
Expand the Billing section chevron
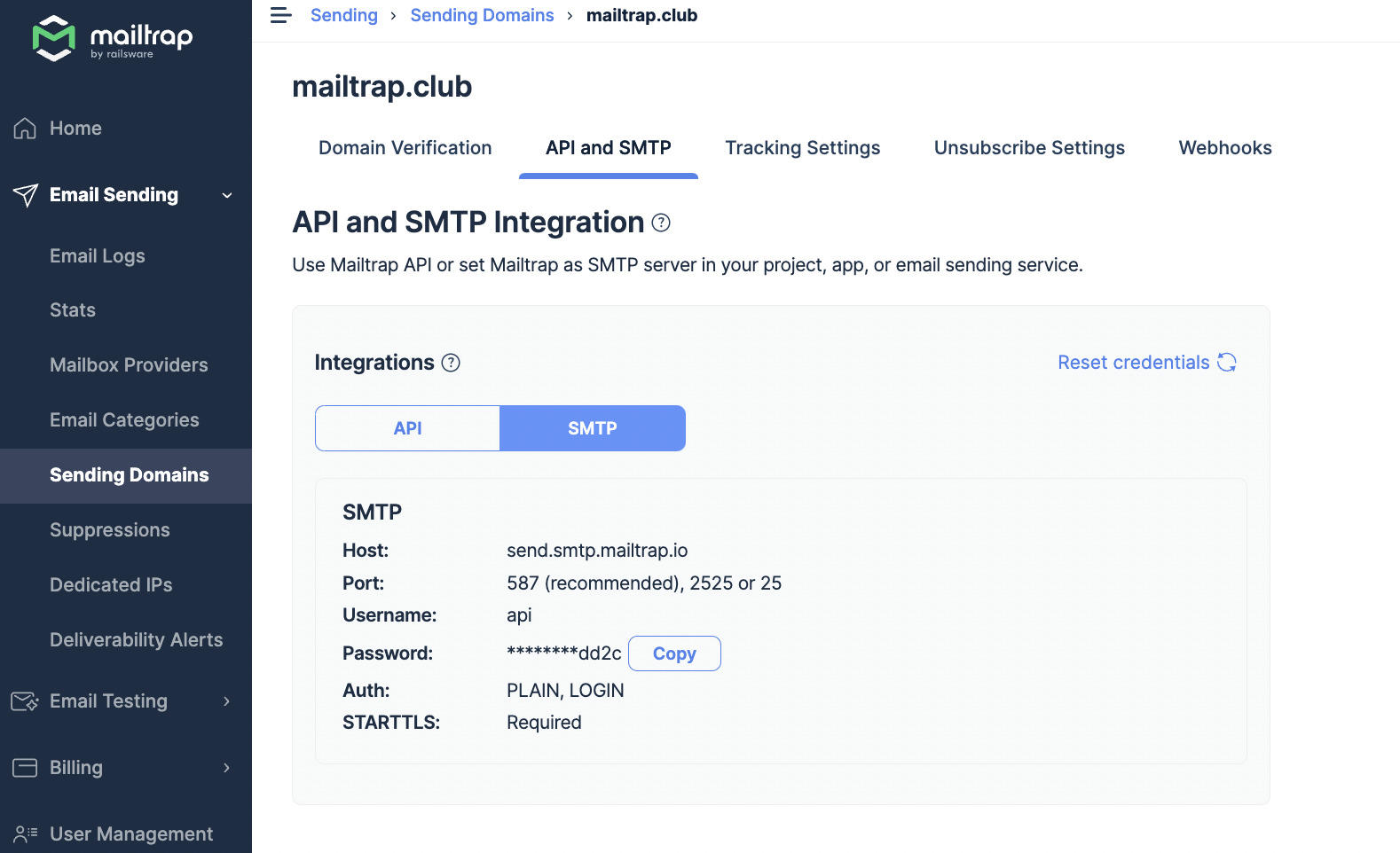click(x=227, y=768)
